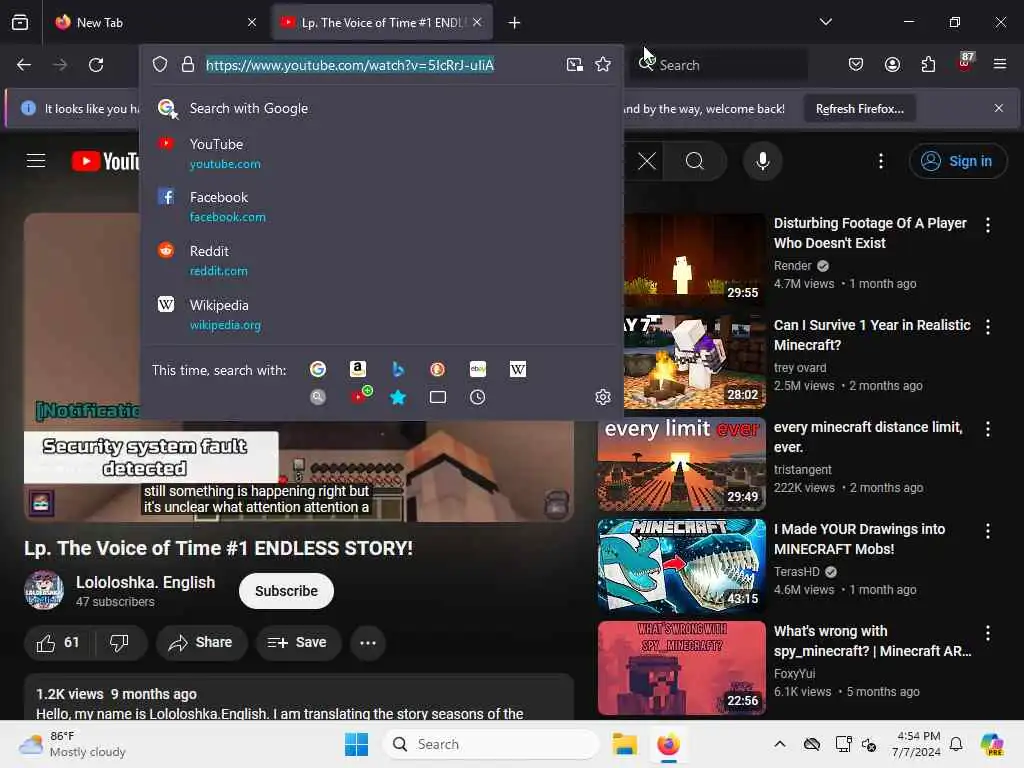Image resolution: width=1024 pixels, height=768 pixels.
Task: Open options for every minecraft distance video
Action: click(987, 429)
